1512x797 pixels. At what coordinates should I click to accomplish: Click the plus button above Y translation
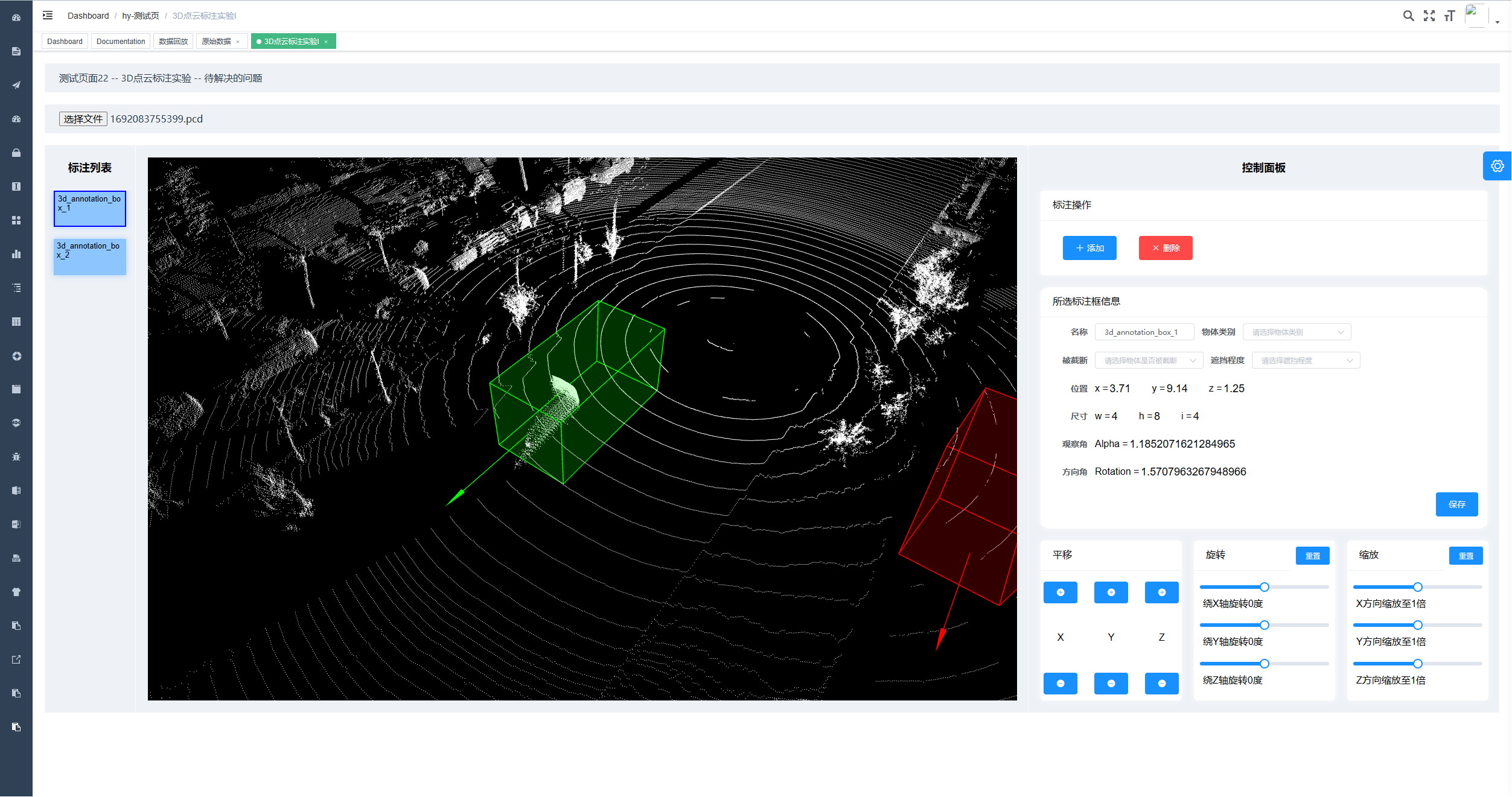coord(1111,592)
